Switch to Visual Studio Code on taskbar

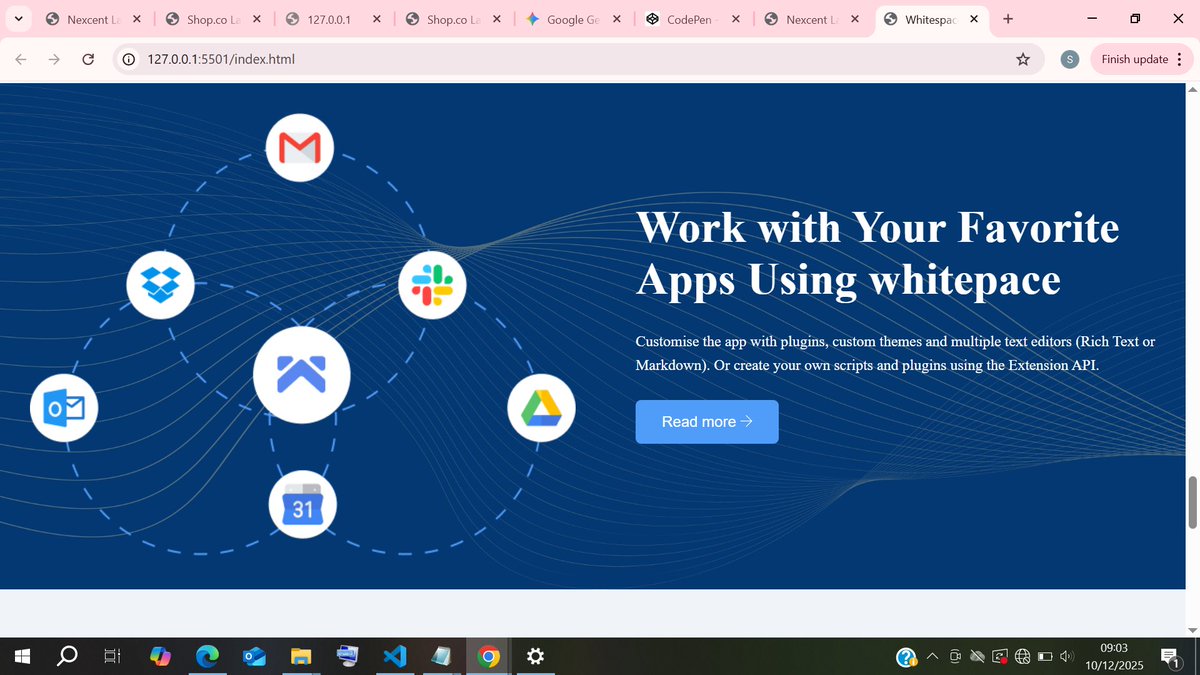click(x=395, y=656)
